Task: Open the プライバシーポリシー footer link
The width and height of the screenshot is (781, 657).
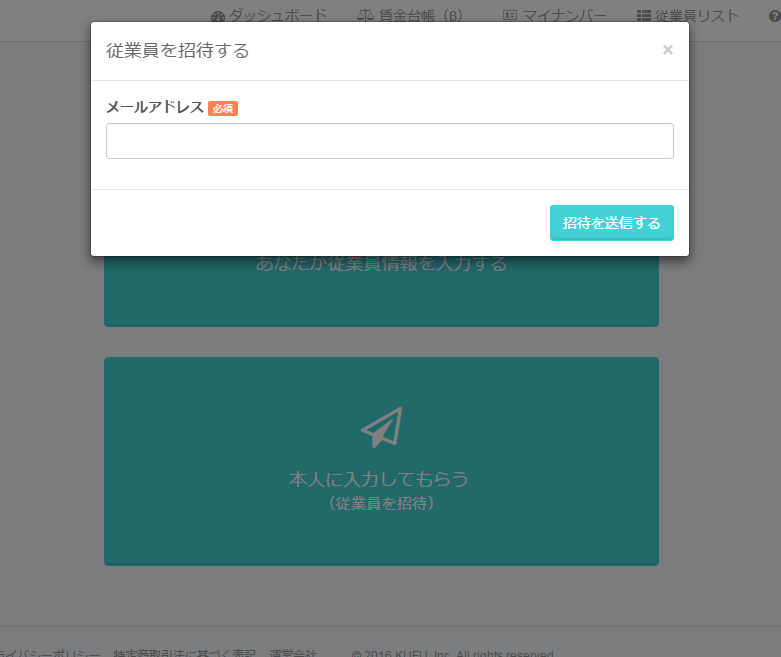Action: pos(50,653)
